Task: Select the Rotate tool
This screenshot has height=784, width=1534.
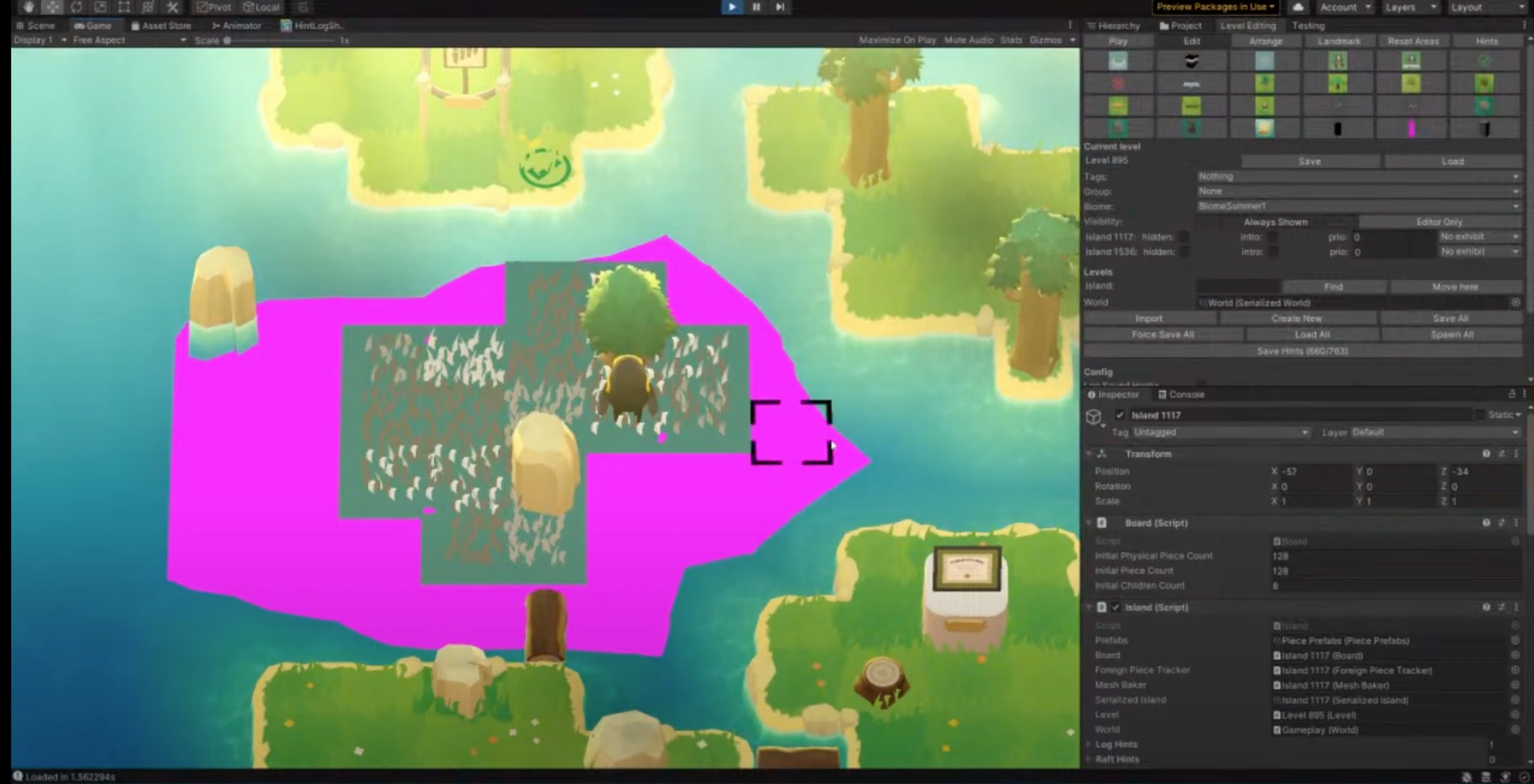Action: (x=76, y=7)
